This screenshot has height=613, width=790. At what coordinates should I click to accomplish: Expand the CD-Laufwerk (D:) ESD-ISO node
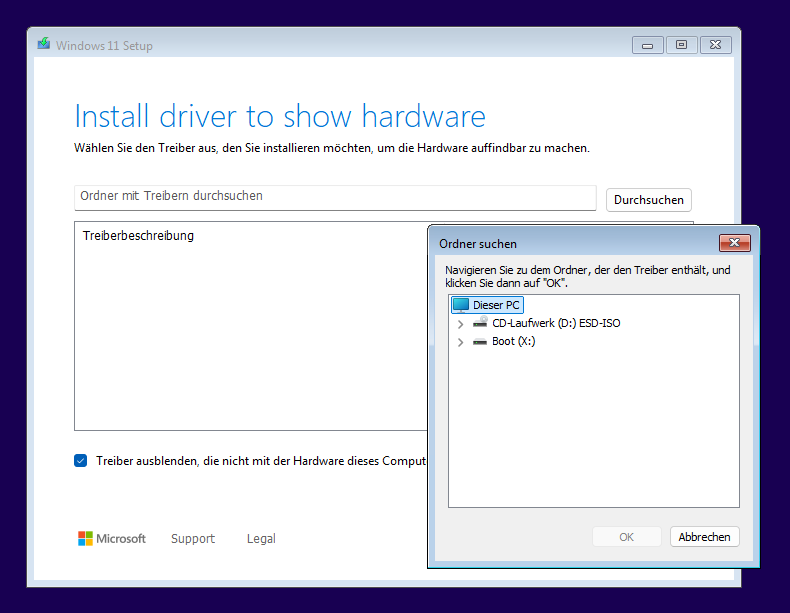click(460, 324)
